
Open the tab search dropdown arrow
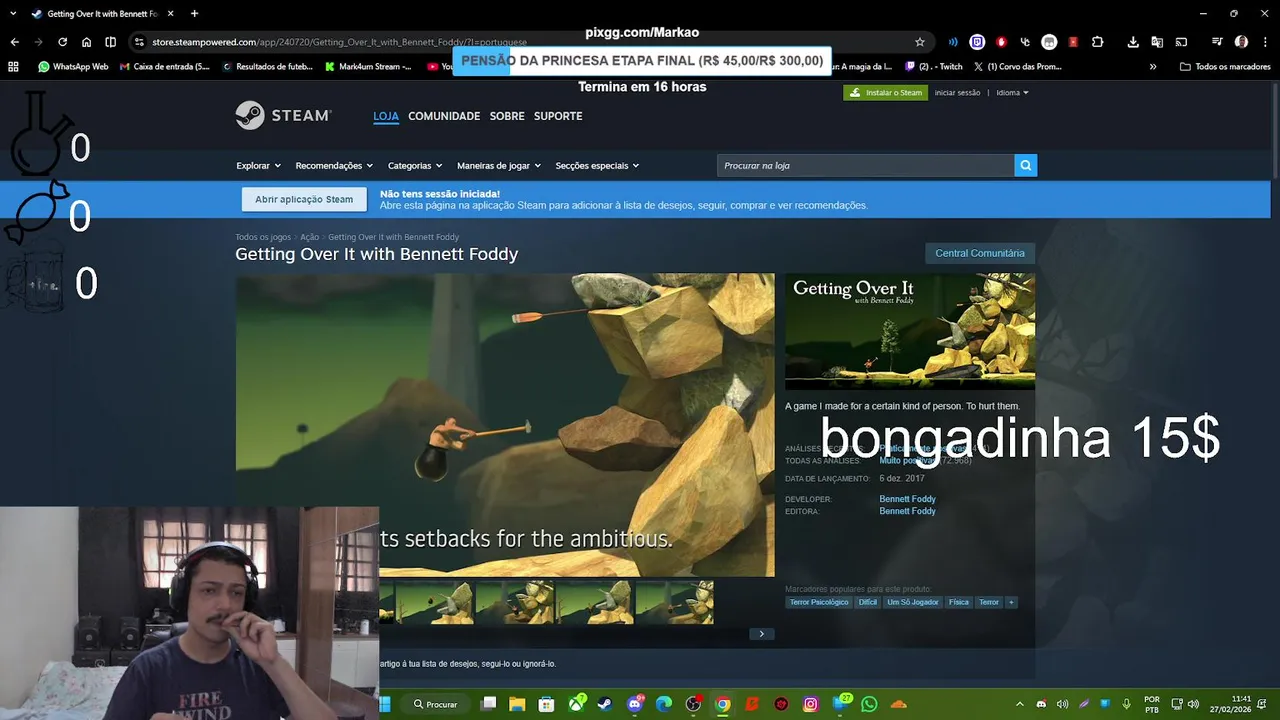(x=13, y=13)
